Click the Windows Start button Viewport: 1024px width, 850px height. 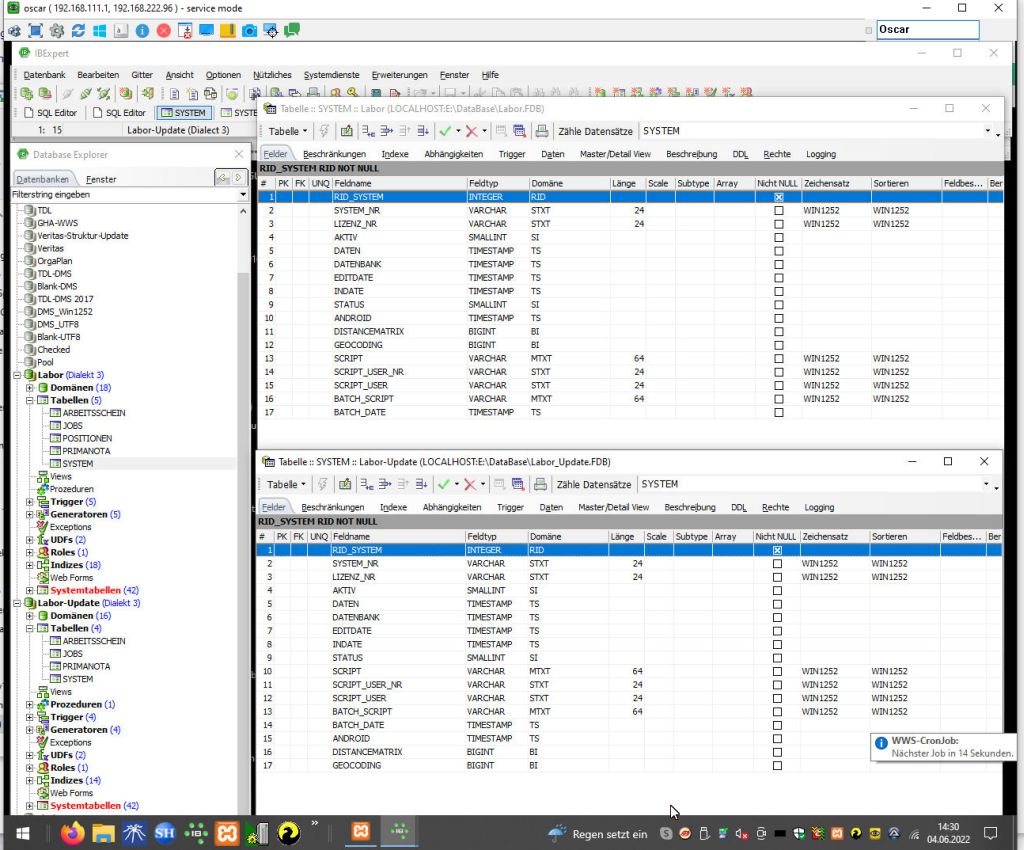coord(23,834)
